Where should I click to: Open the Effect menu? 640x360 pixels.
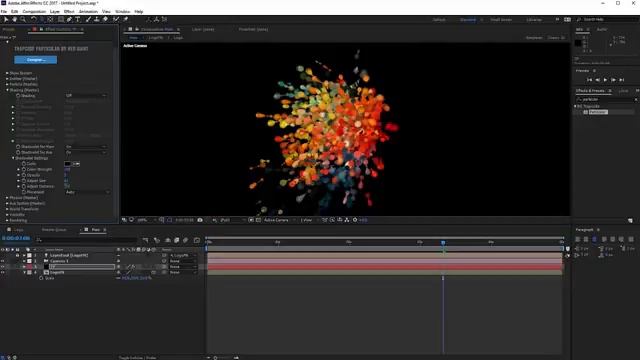pyautogui.click(x=69, y=11)
